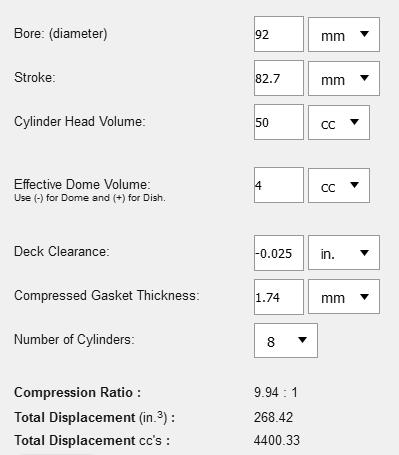Image resolution: width=399 pixels, height=455 pixels.
Task: Click the Bore diameter input field
Action: click(279, 34)
